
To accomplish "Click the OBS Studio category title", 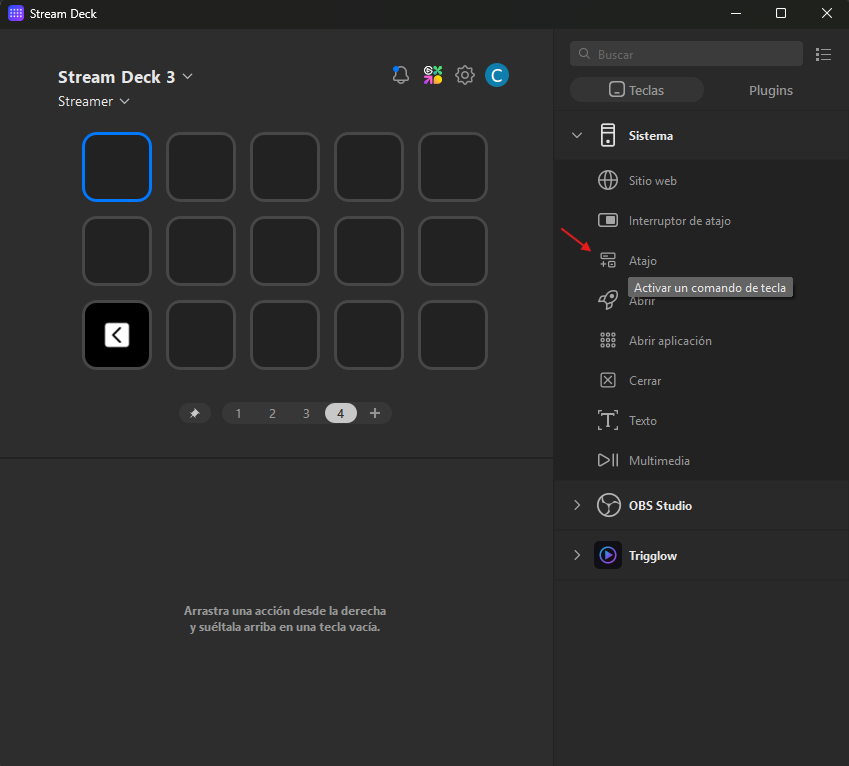I will pos(660,506).
